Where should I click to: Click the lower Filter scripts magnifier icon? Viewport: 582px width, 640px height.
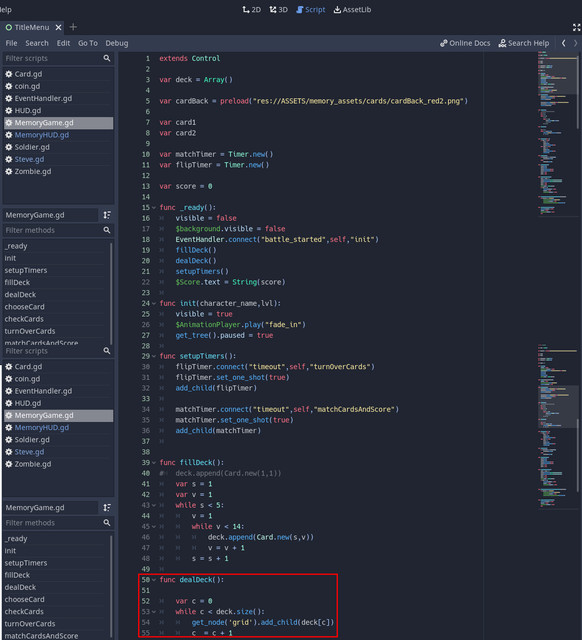pyautogui.click(x=107, y=351)
